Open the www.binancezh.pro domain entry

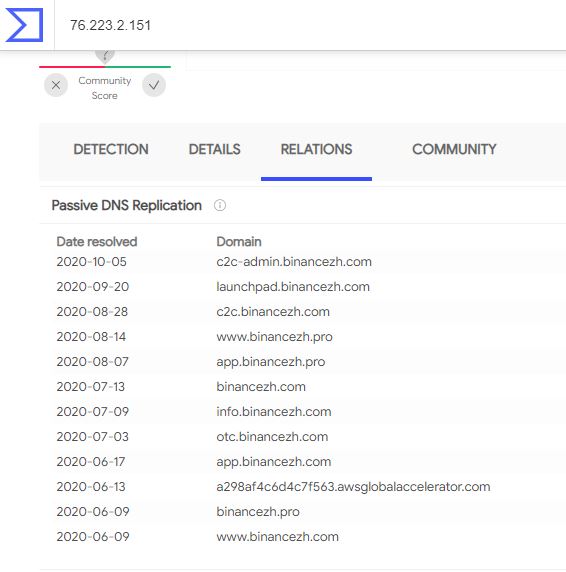[x=274, y=337]
